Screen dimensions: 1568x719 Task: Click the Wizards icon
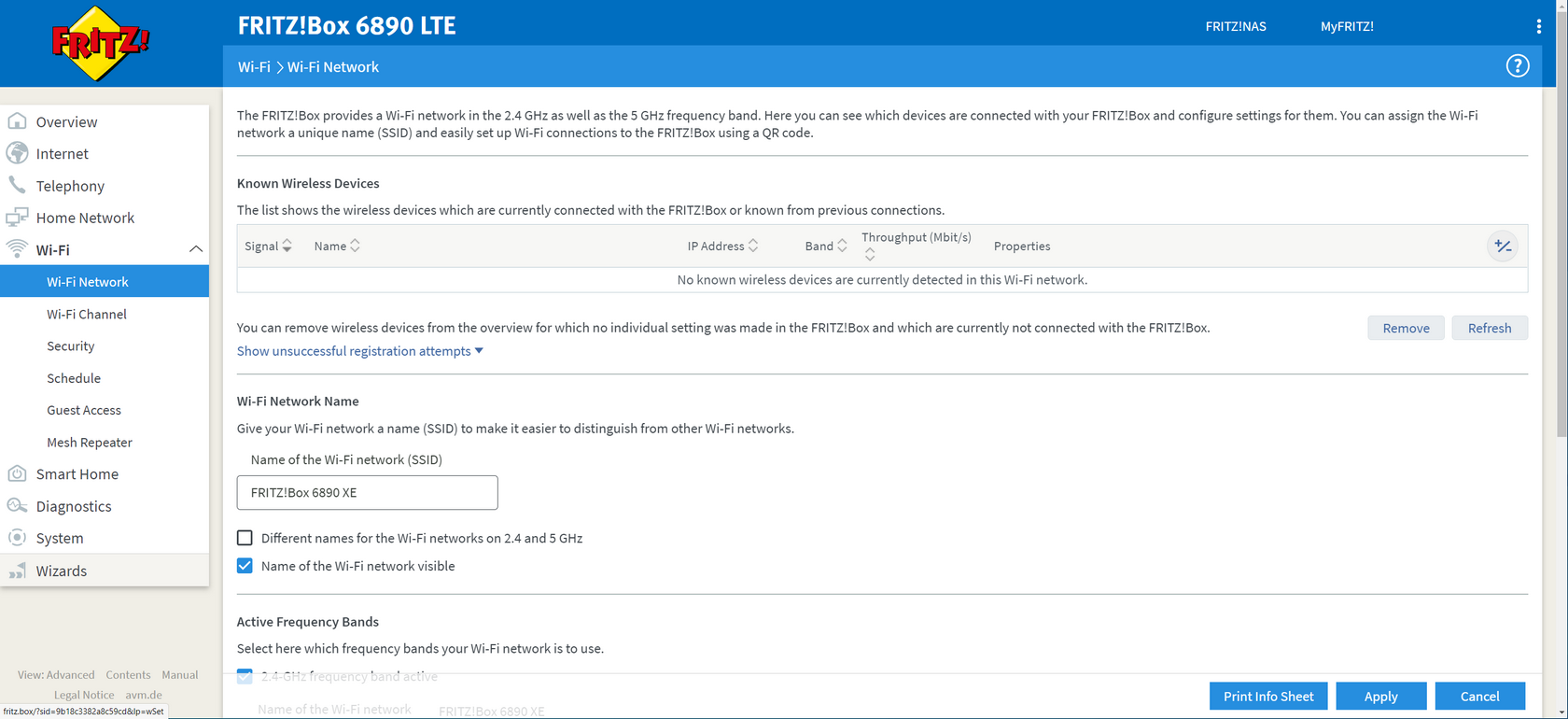click(x=17, y=571)
